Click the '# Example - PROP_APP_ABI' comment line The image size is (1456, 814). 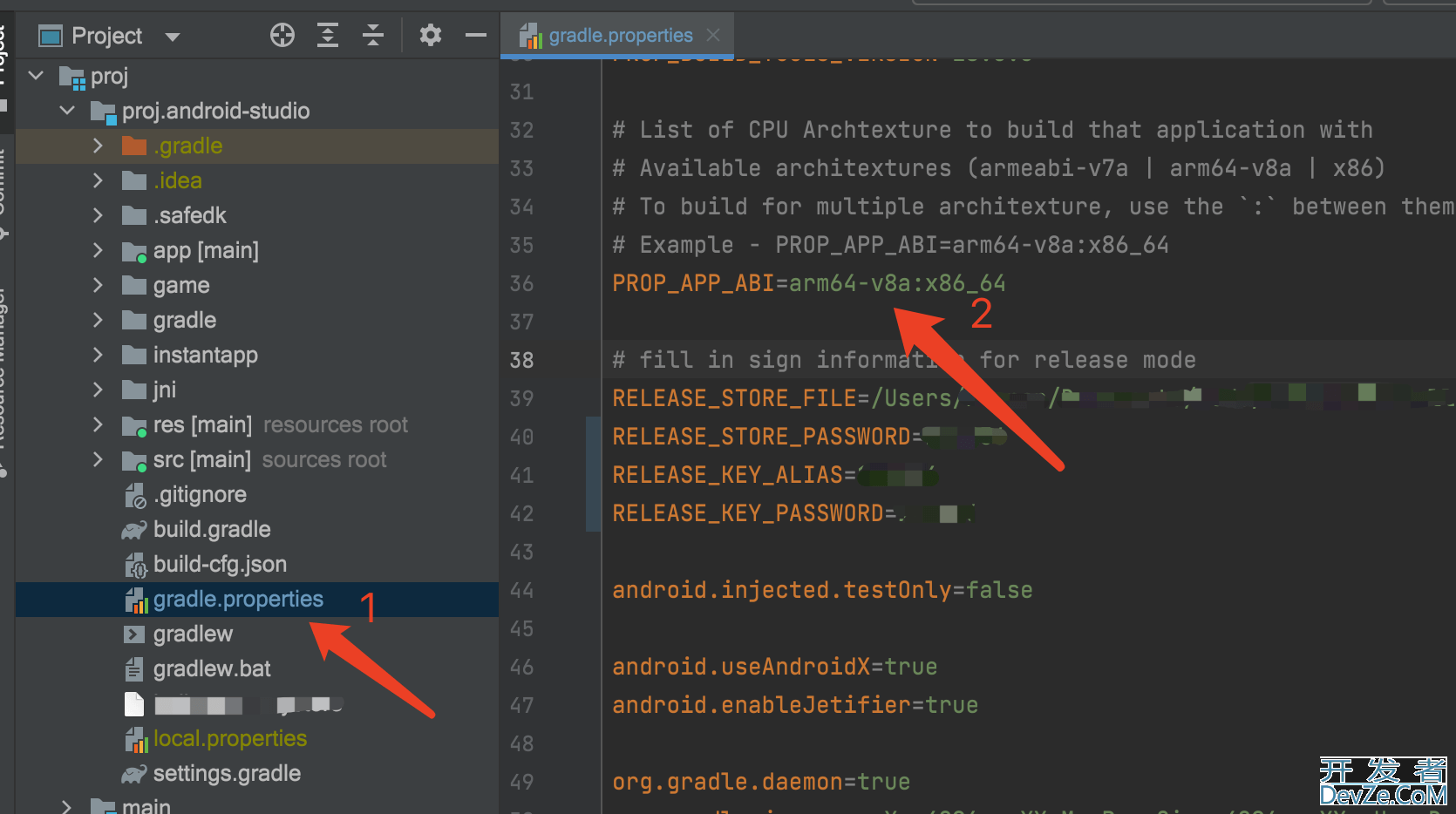coord(890,245)
